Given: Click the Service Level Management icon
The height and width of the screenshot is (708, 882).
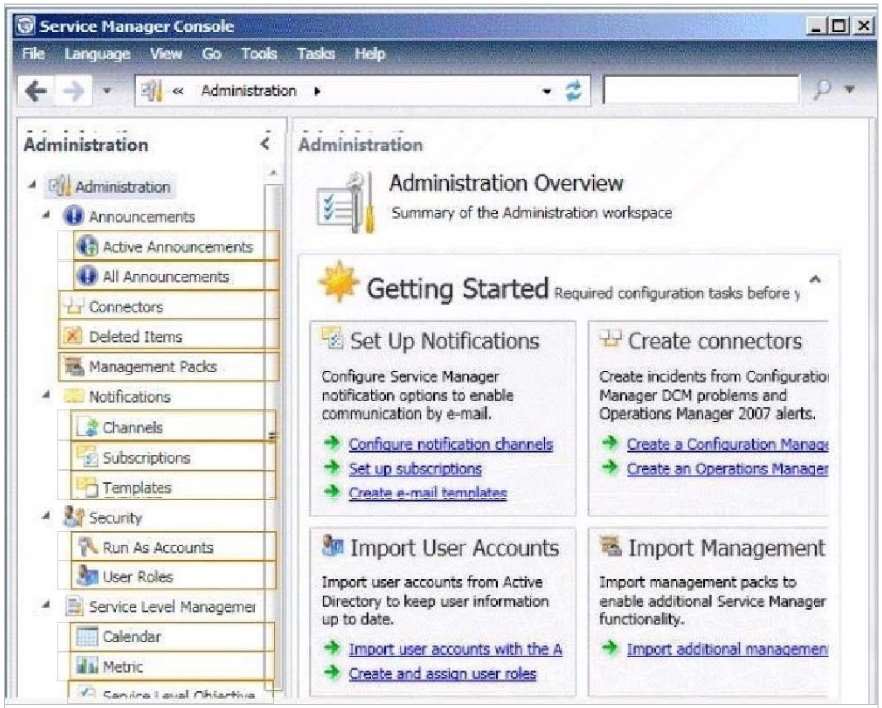Looking at the screenshot, I should (x=74, y=606).
